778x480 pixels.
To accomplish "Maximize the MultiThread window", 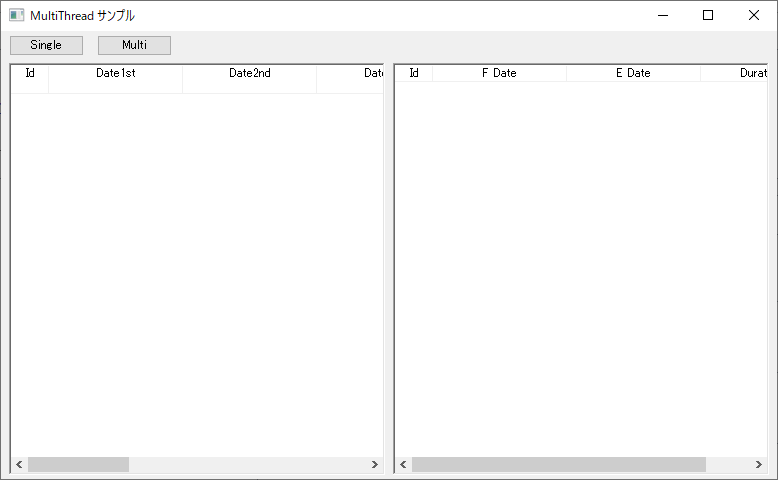I will (708, 15).
